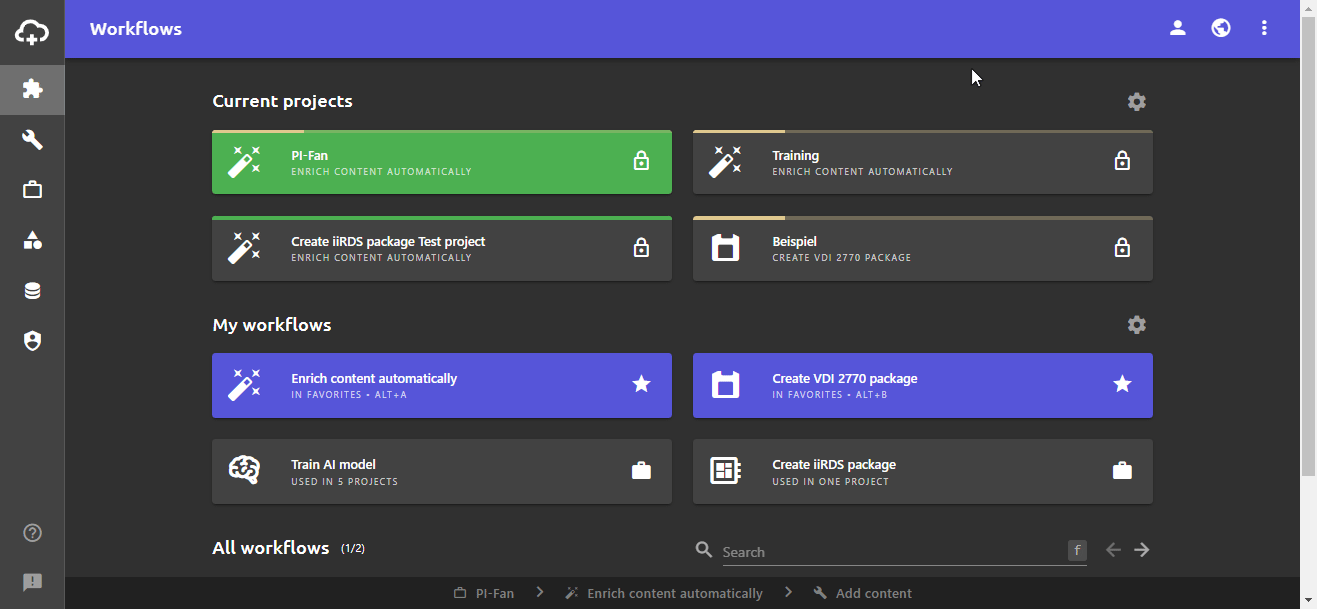Click 'CREATE VDI 2770 PACKAGE' subtitle text
Screen dimensions: 1317x609
click(x=842, y=258)
